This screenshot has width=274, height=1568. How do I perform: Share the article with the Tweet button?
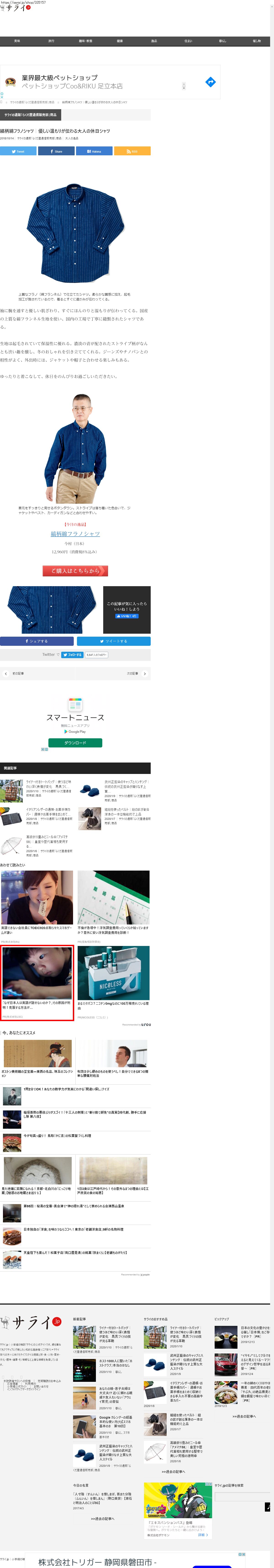18,151
